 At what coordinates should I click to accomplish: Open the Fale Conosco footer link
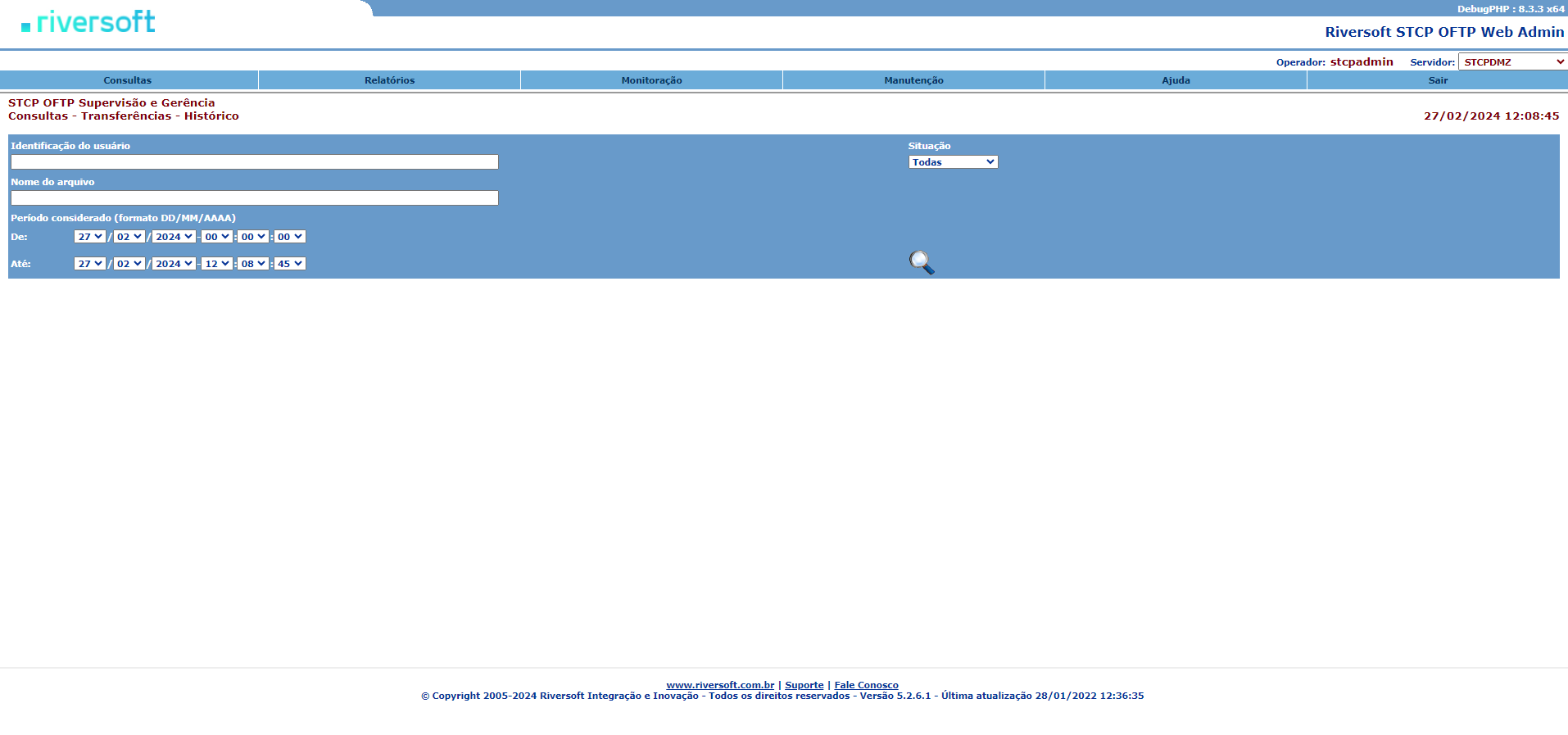pyautogui.click(x=866, y=685)
